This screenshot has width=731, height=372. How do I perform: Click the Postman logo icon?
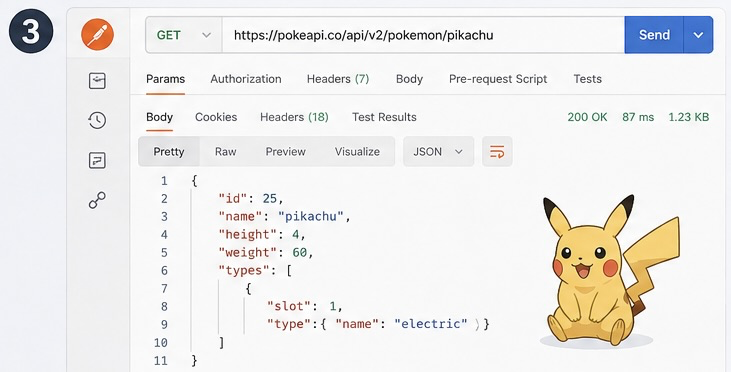pos(97,34)
